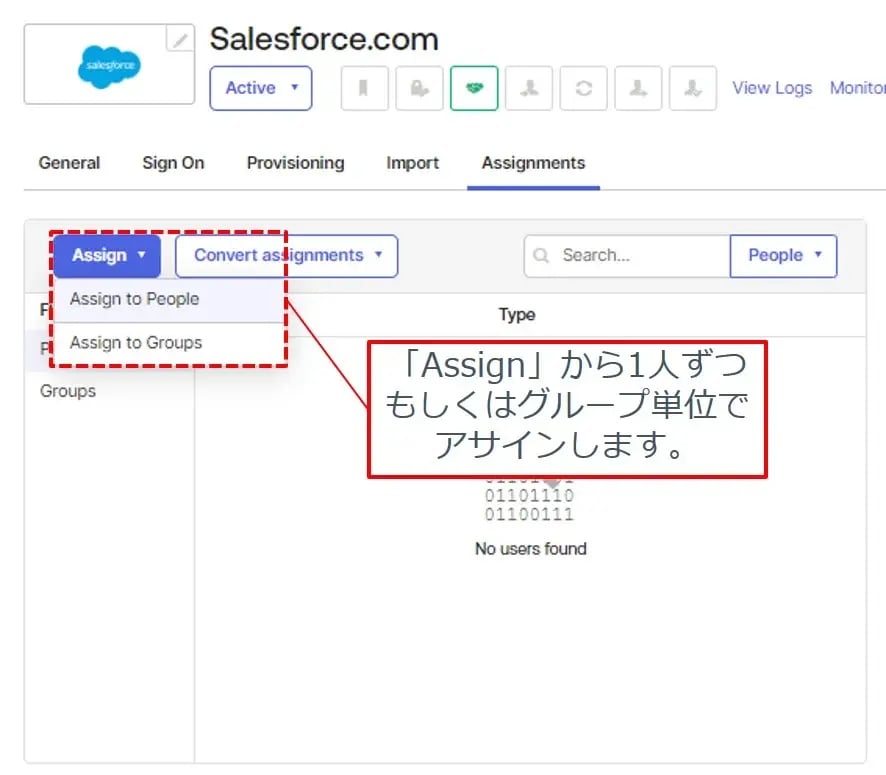This screenshot has height=775, width=886.
Task: Click the magnifier icon in the search box
Action: click(541, 256)
